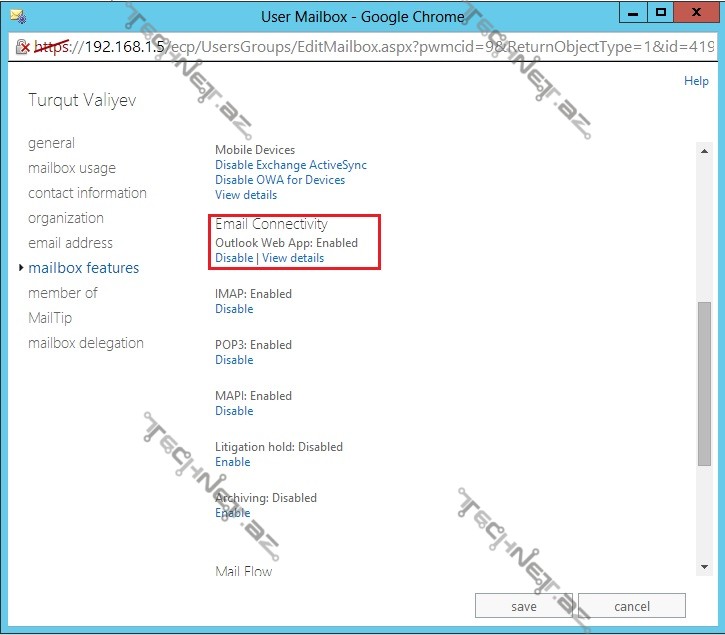The image size is (725, 635).
Task: View details for Outlook Web App
Action: point(293,258)
